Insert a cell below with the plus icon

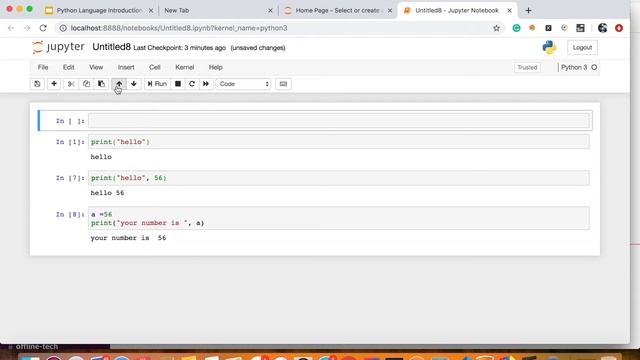[54, 84]
